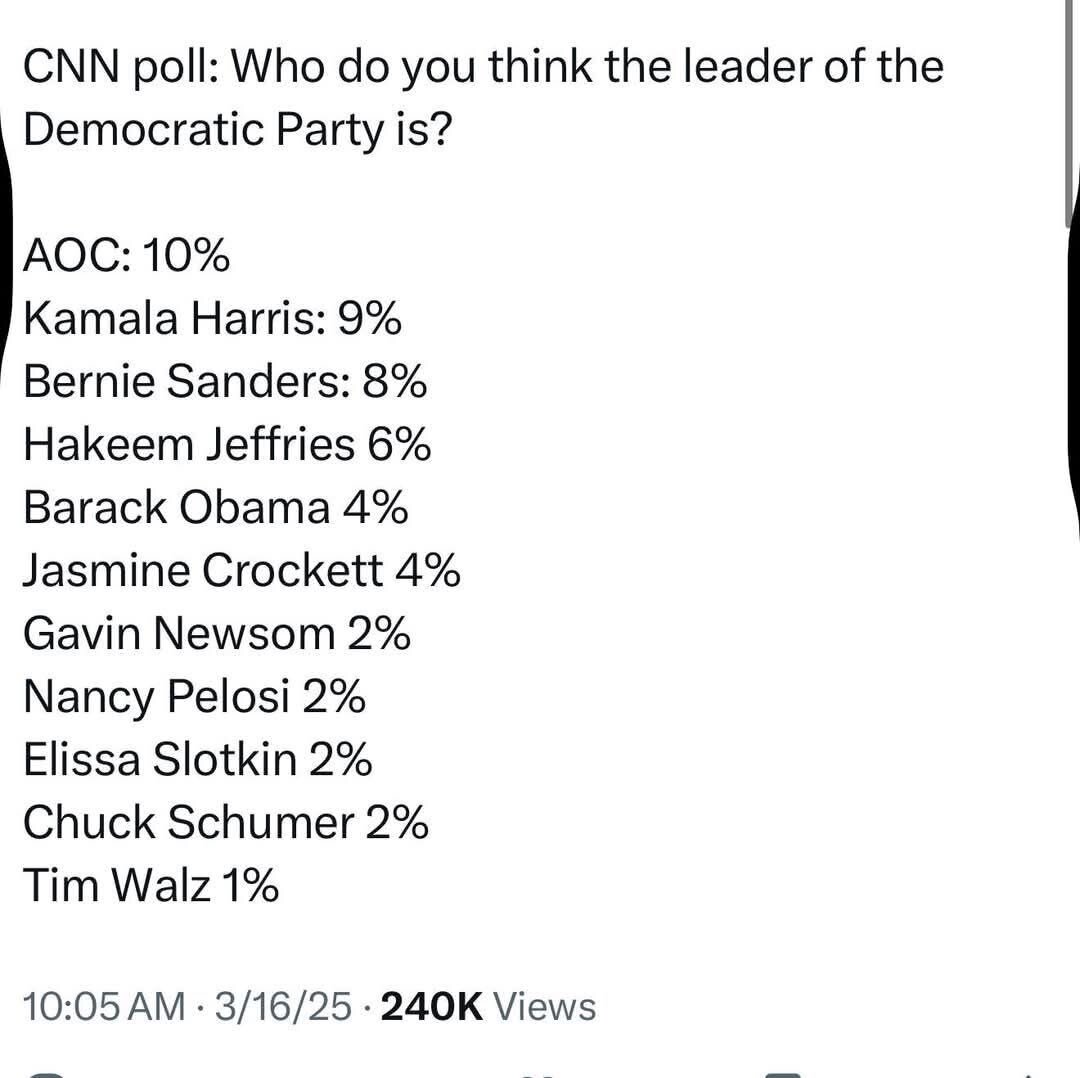Click the 240K Views count

(488, 1006)
